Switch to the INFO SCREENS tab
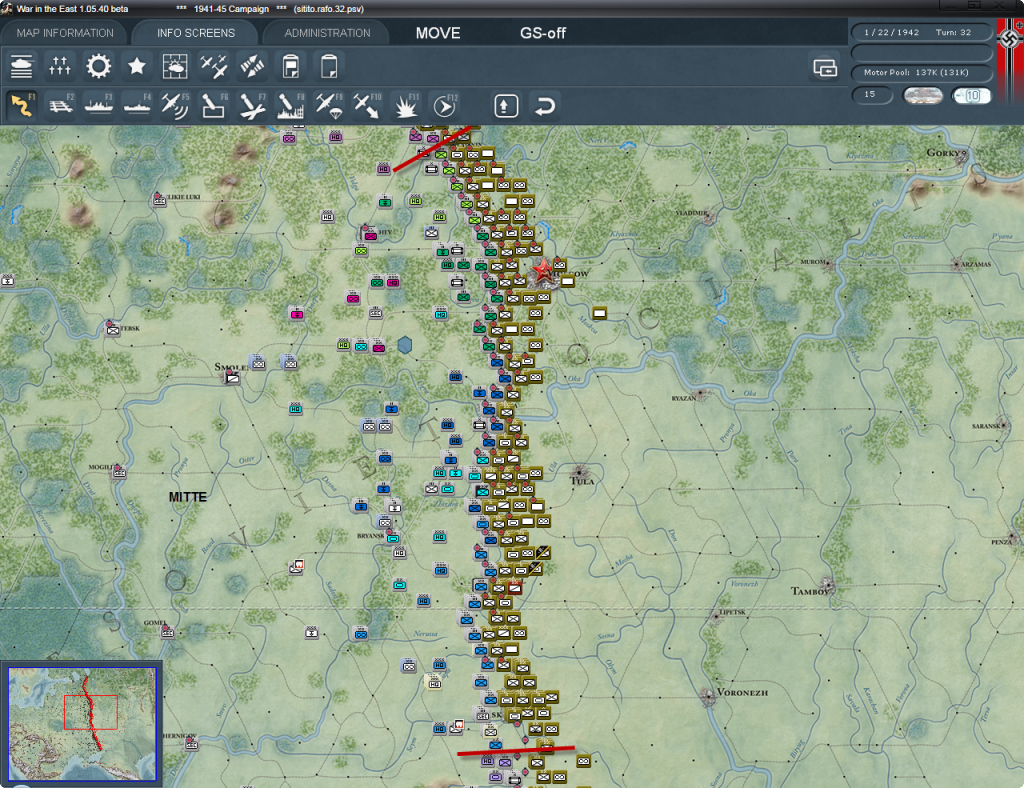This screenshot has width=1024, height=788. [x=195, y=33]
